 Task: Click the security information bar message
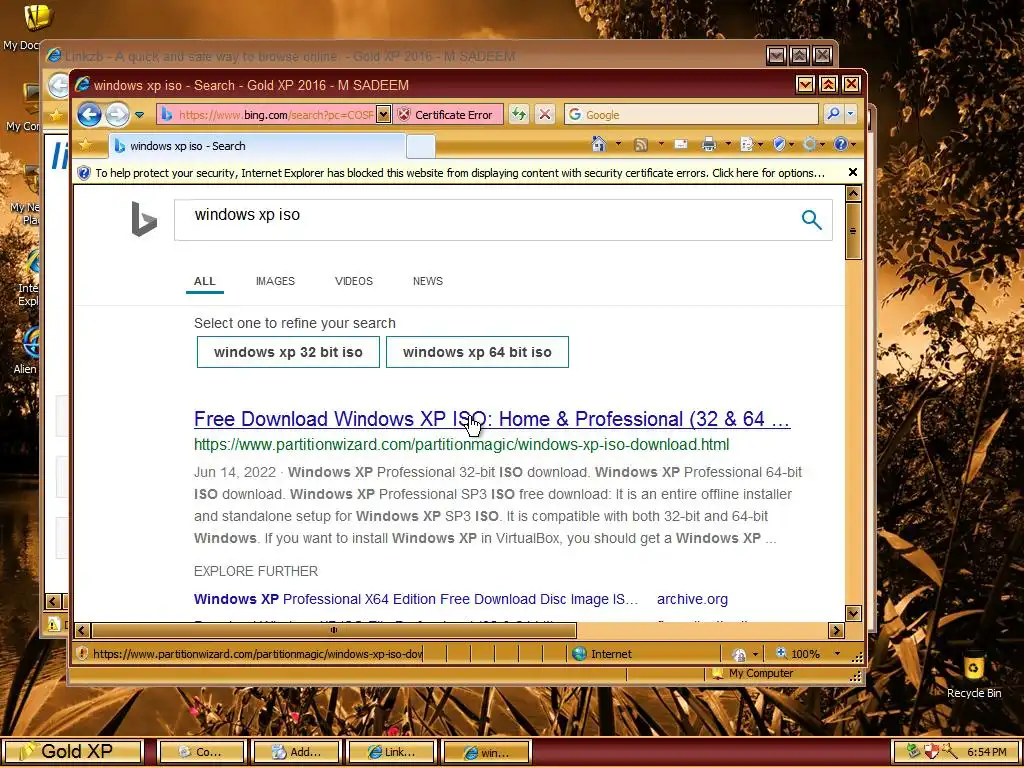click(x=460, y=173)
